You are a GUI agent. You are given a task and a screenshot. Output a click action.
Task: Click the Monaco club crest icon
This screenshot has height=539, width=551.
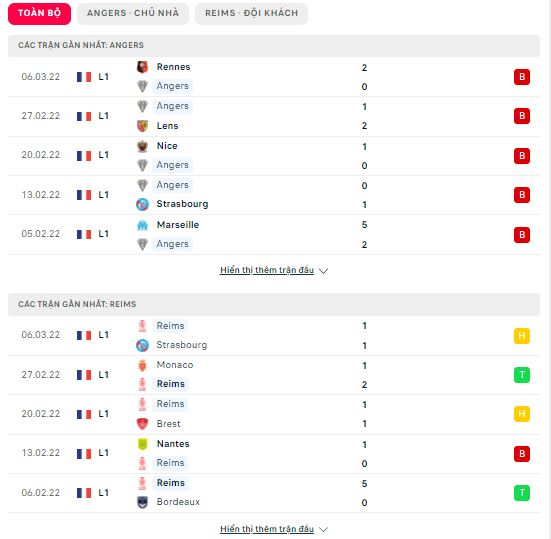coord(142,365)
